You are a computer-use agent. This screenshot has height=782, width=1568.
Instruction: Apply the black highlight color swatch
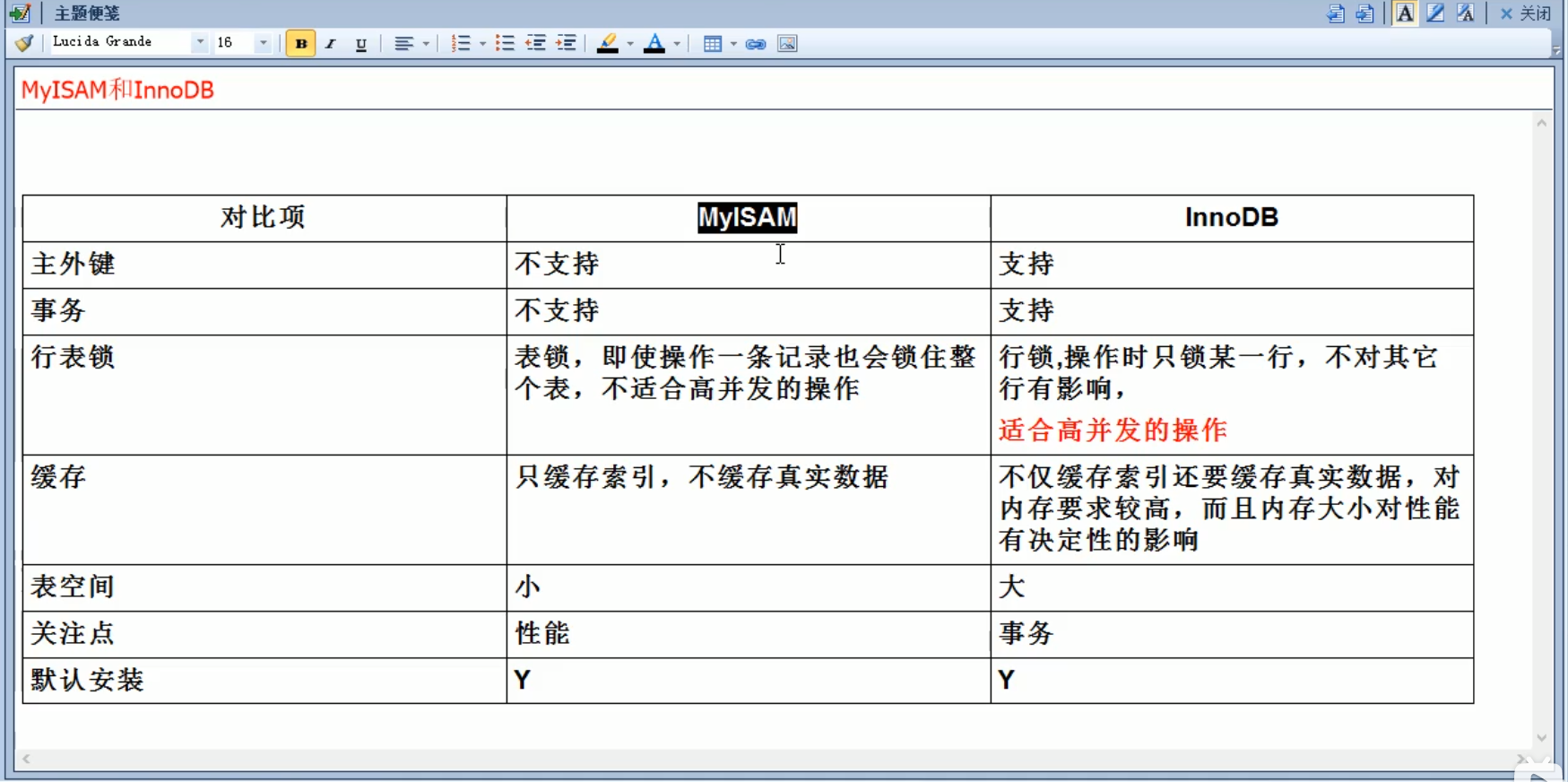(607, 44)
